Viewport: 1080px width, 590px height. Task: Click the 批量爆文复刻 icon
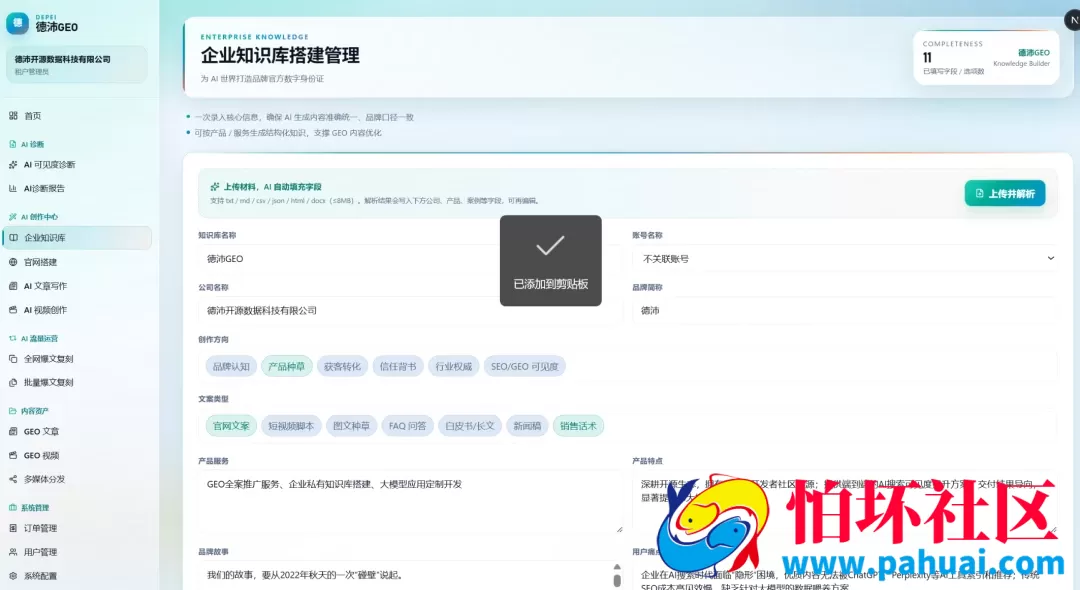[13, 382]
